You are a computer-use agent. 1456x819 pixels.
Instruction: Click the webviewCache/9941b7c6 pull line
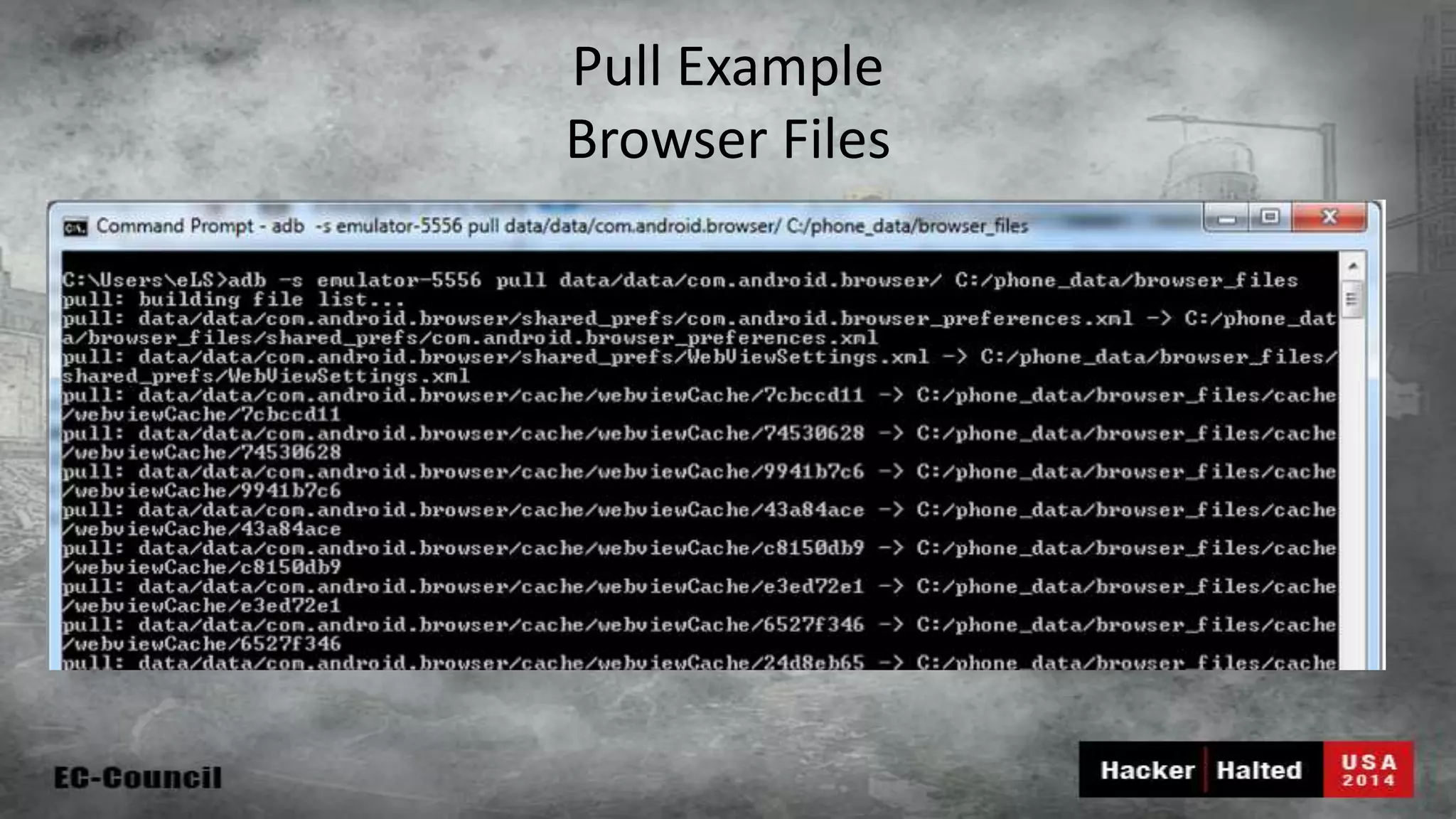coord(699,481)
